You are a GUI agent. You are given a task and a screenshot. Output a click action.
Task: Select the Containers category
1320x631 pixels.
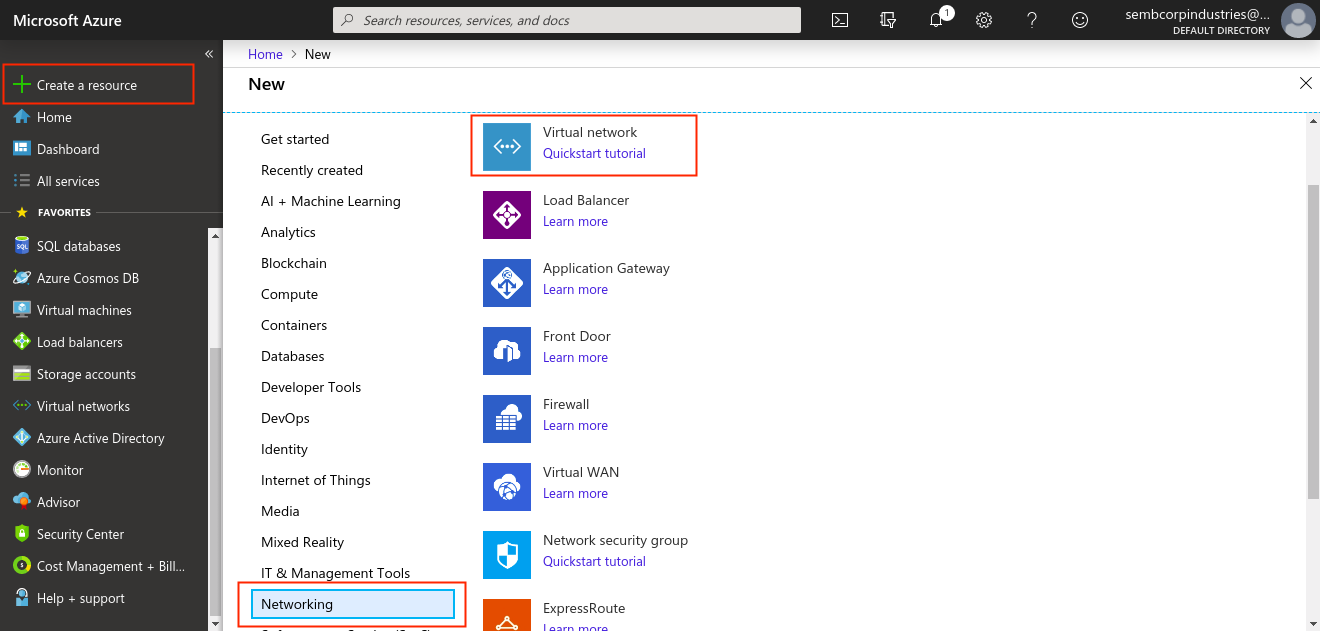pos(294,325)
